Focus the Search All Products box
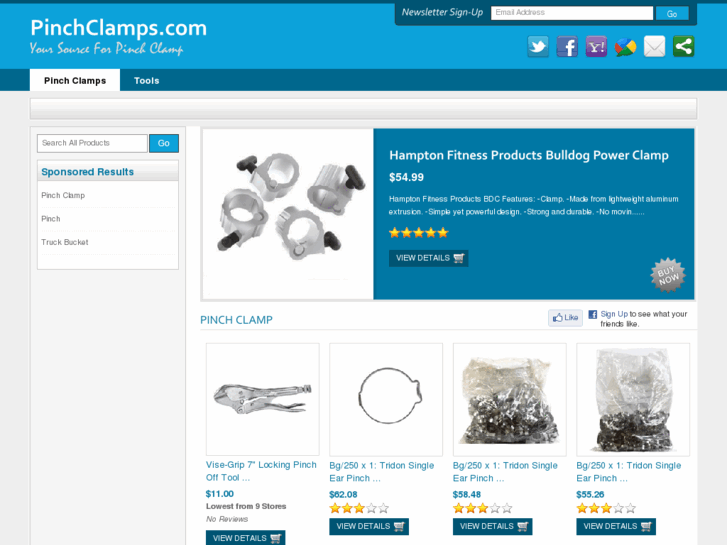The image size is (727, 545). [92, 143]
